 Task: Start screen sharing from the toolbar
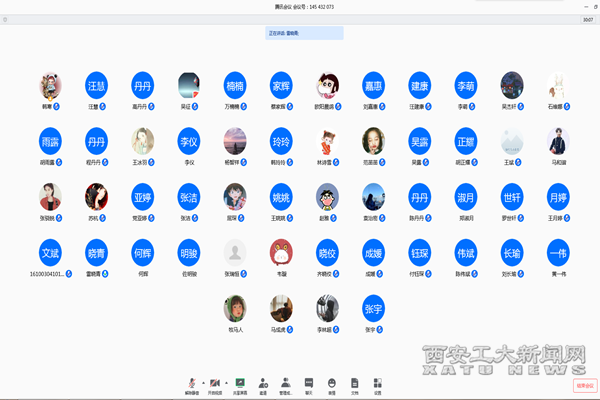pyautogui.click(x=240, y=383)
